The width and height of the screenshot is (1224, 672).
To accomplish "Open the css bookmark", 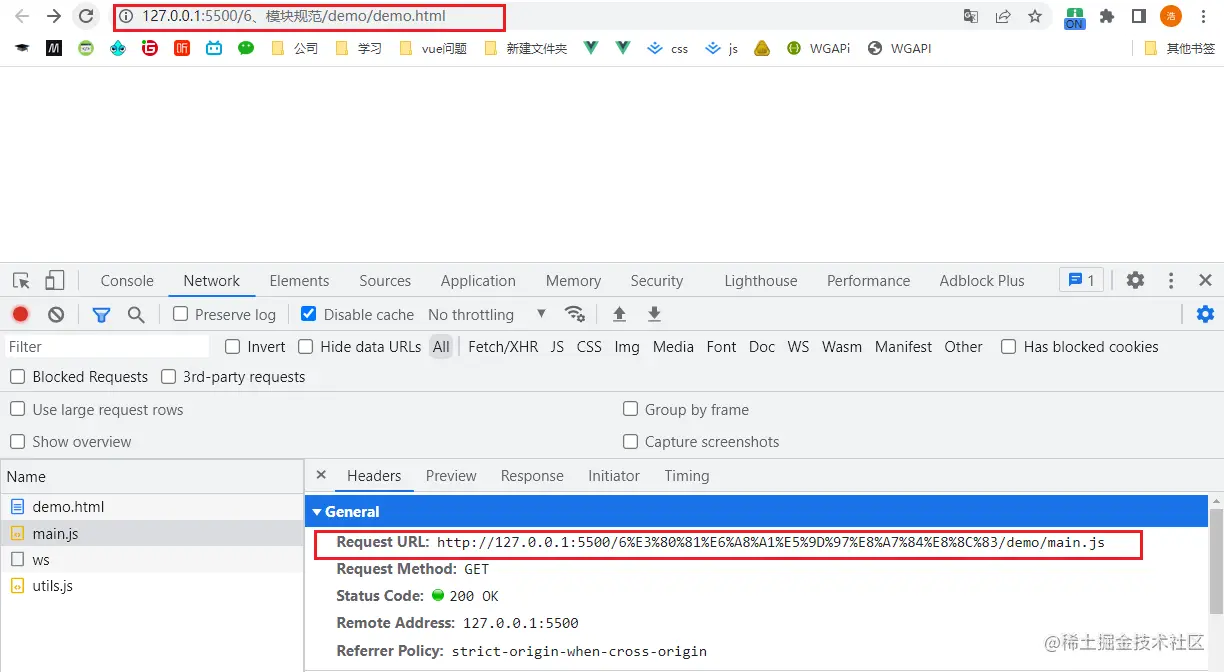I will point(668,48).
